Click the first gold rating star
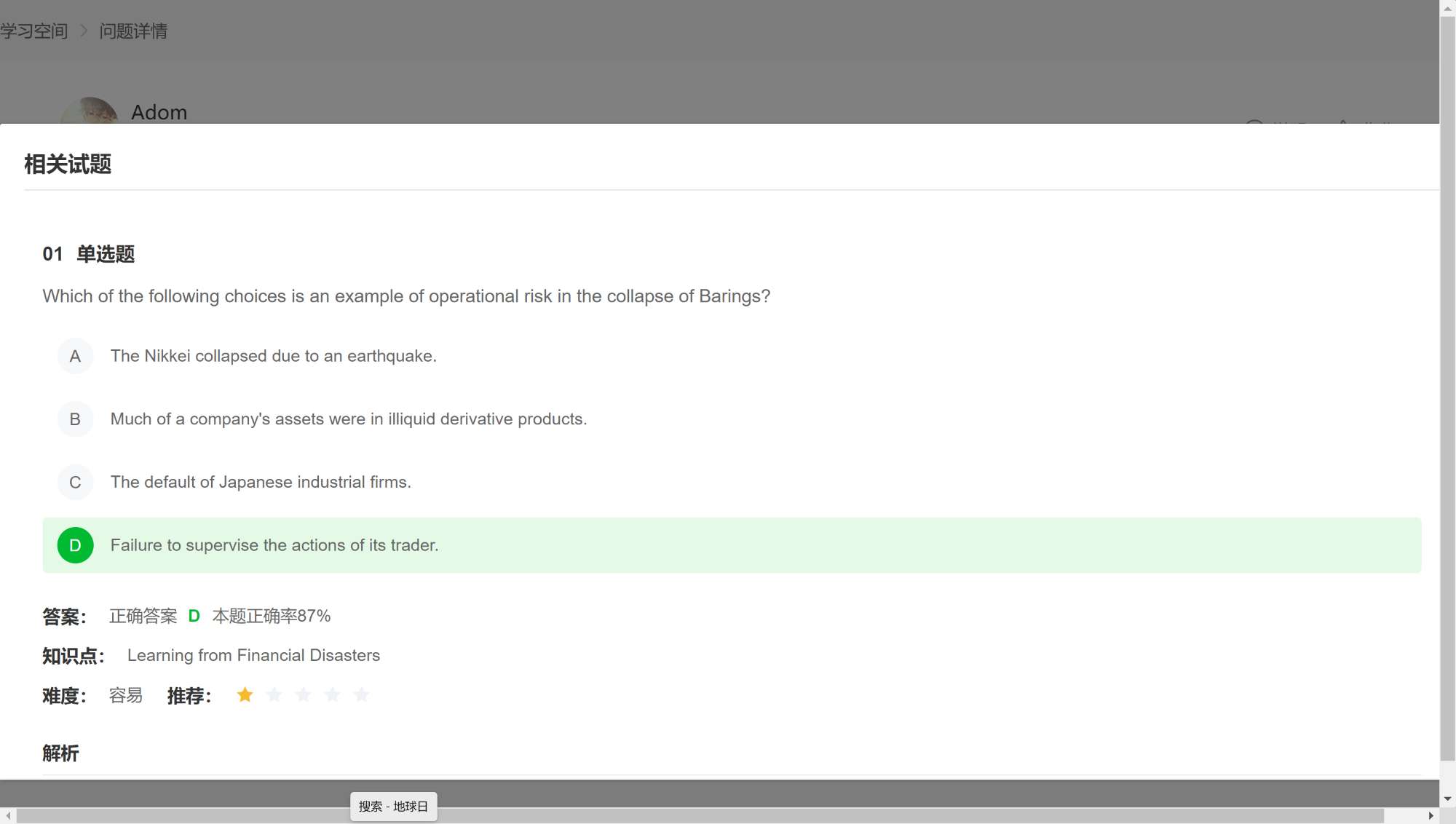Image resolution: width=1456 pixels, height=824 pixels. pos(245,695)
